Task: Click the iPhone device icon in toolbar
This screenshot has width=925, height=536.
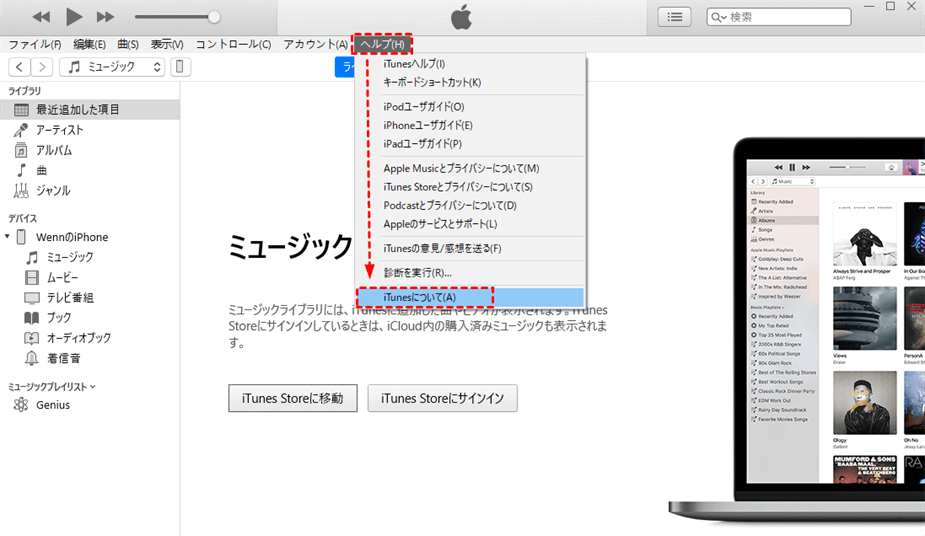Action: coord(180,67)
